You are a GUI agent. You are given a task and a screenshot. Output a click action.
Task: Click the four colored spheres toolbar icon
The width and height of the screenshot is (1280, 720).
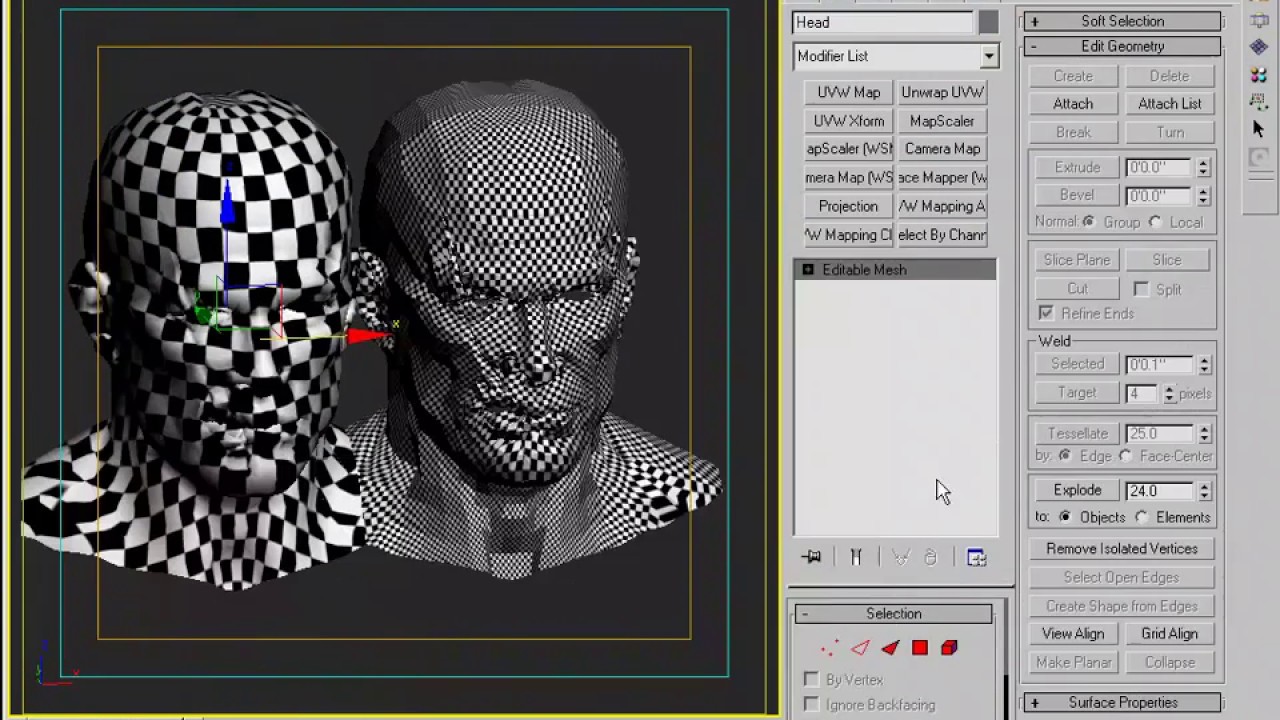click(1259, 75)
